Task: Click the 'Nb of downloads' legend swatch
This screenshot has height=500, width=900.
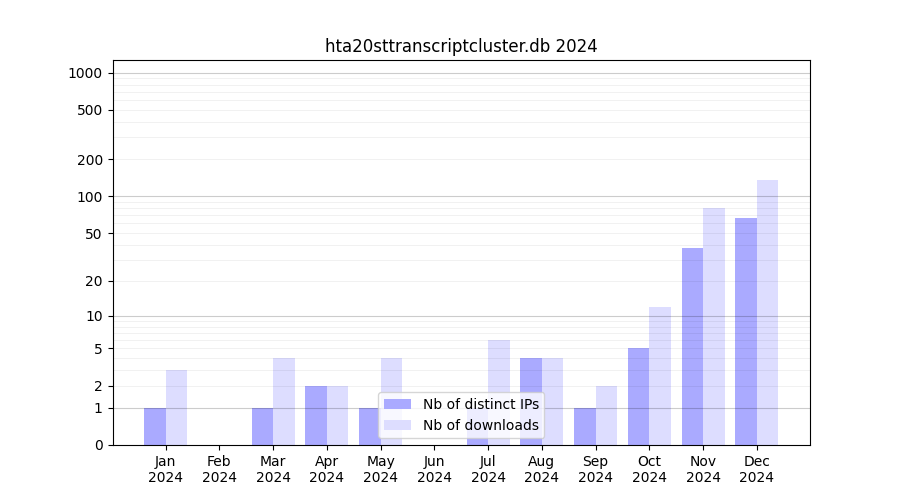Action: 397,425
